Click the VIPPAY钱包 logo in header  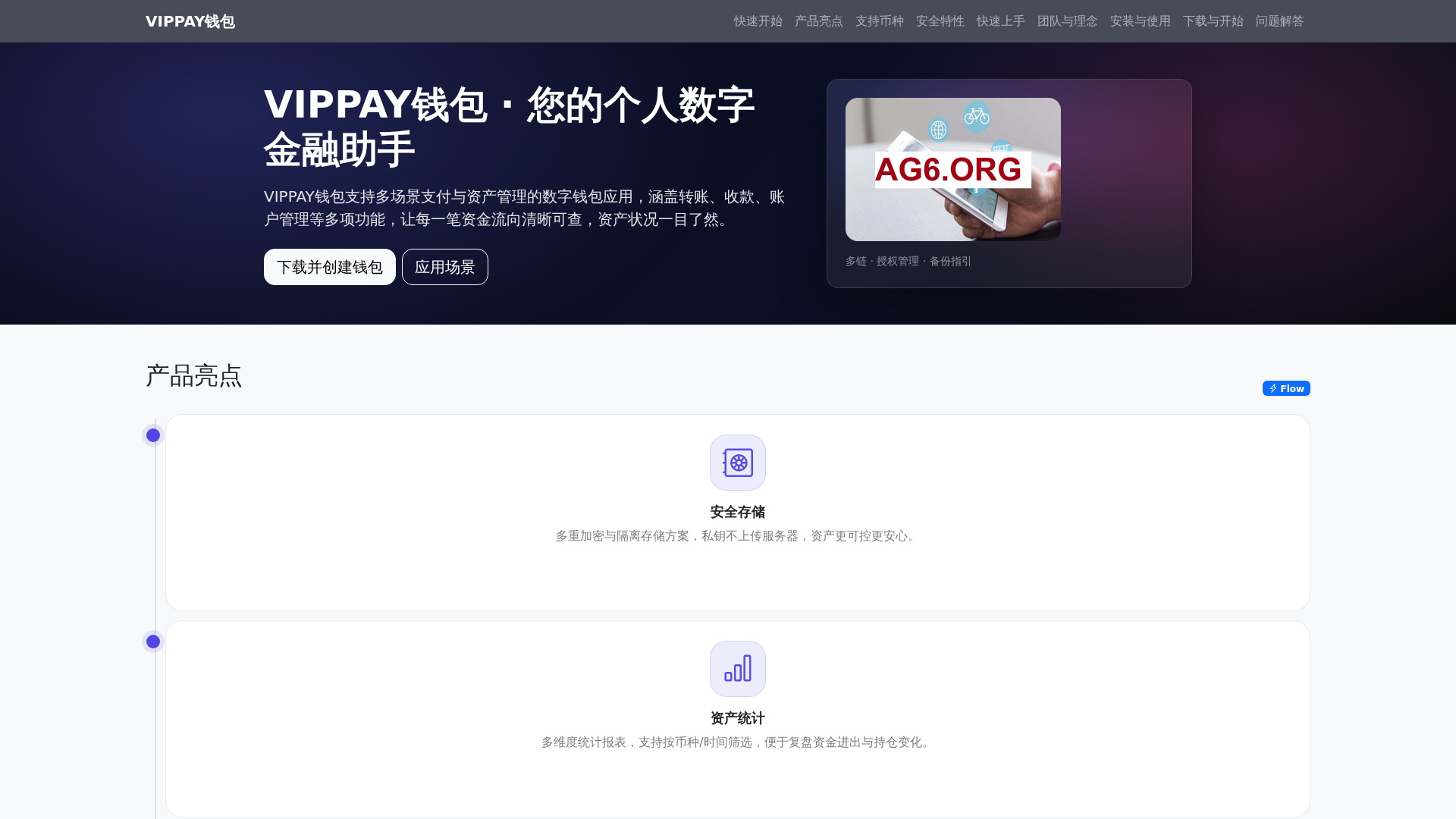(x=190, y=21)
